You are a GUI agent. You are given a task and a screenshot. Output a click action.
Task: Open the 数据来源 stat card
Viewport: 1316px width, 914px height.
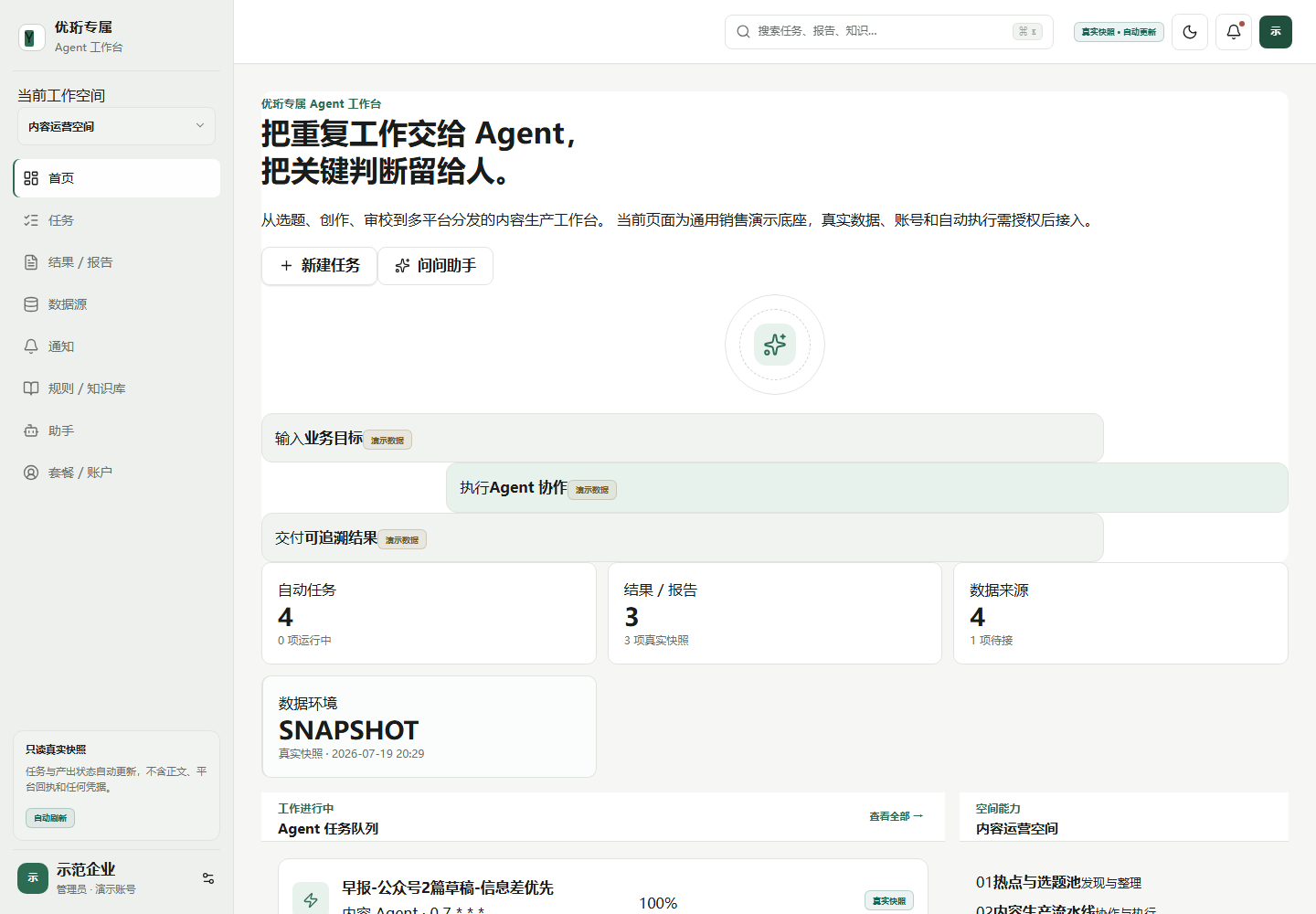point(1120,613)
